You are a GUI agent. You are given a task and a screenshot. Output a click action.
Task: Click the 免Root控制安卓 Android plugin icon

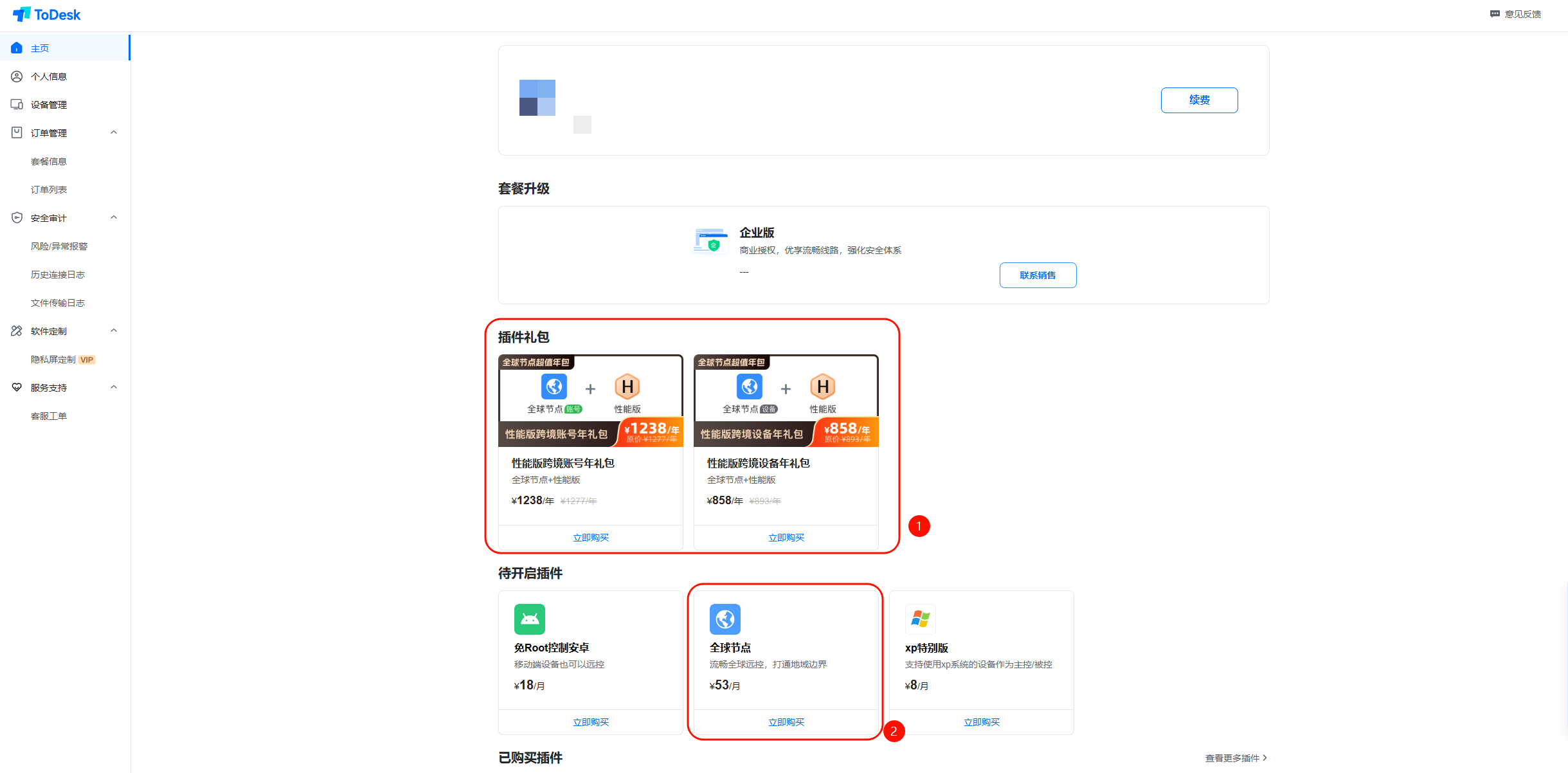point(529,619)
